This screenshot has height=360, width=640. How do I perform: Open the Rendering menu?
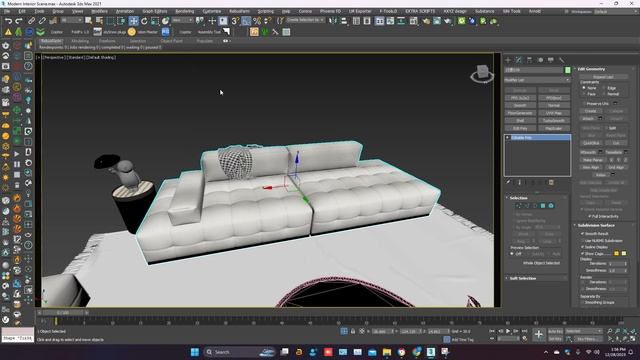click(x=184, y=11)
